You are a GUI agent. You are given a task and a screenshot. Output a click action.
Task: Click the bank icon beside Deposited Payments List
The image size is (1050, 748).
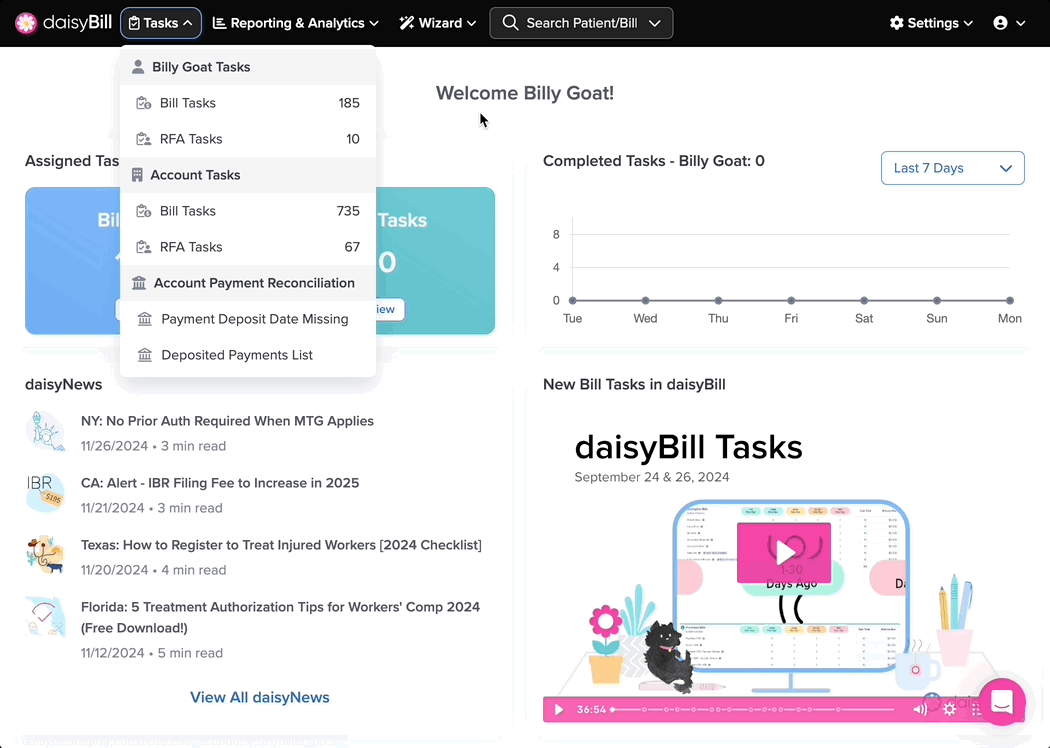click(145, 355)
